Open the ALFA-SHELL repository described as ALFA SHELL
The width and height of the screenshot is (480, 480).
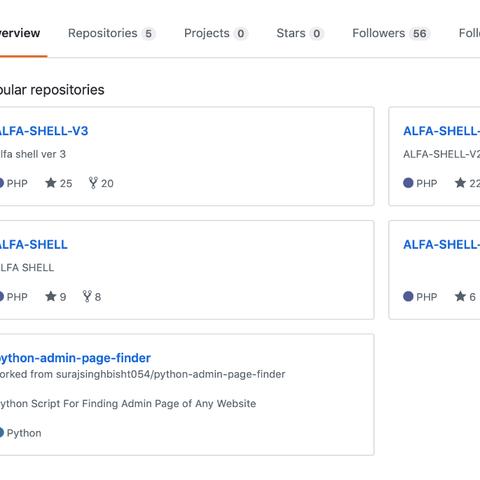click(x=34, y=245)
